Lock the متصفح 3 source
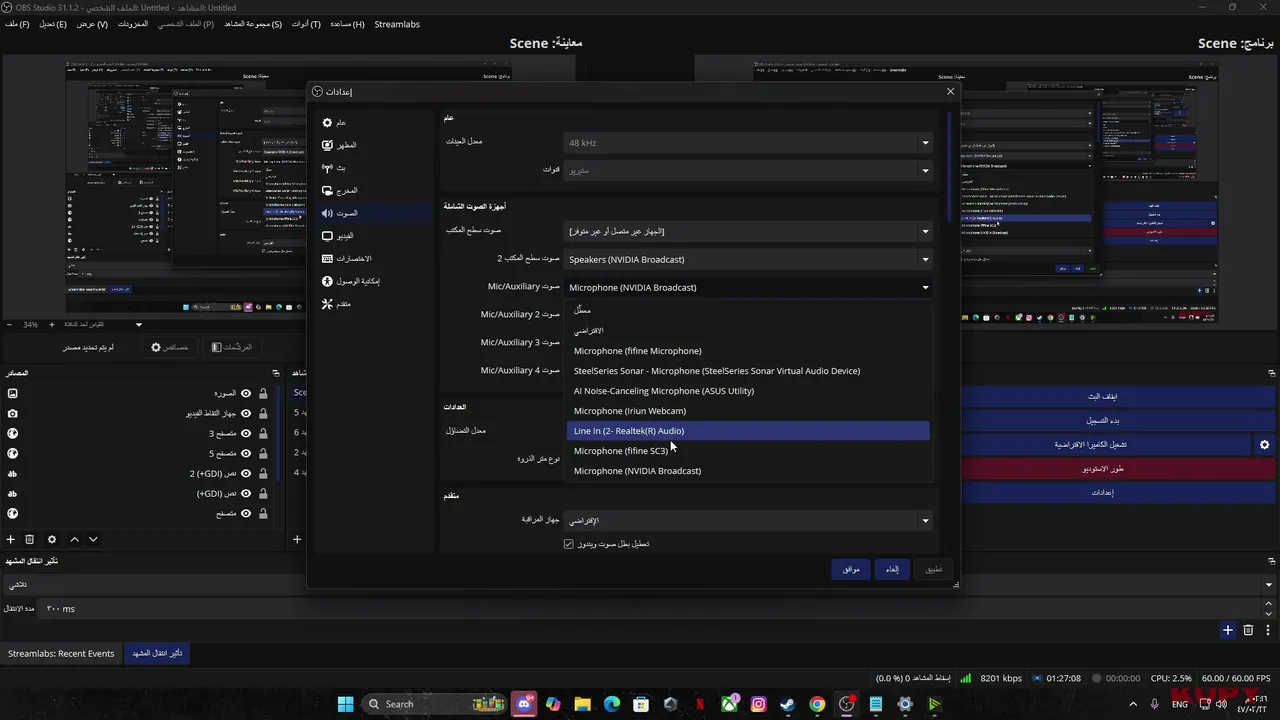The height and width of the screenshot is (720, 1280). click(x=263, y=433)
